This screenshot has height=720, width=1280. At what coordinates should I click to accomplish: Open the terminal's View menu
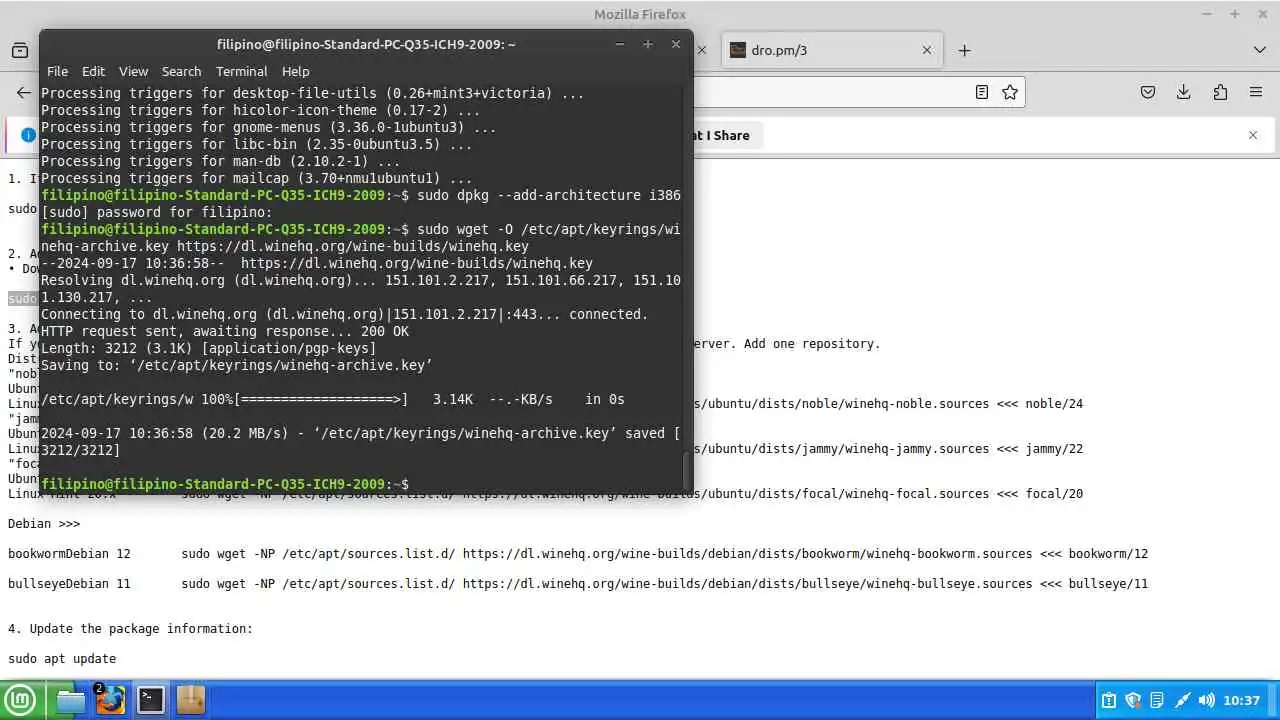click(x=133, y=71)
